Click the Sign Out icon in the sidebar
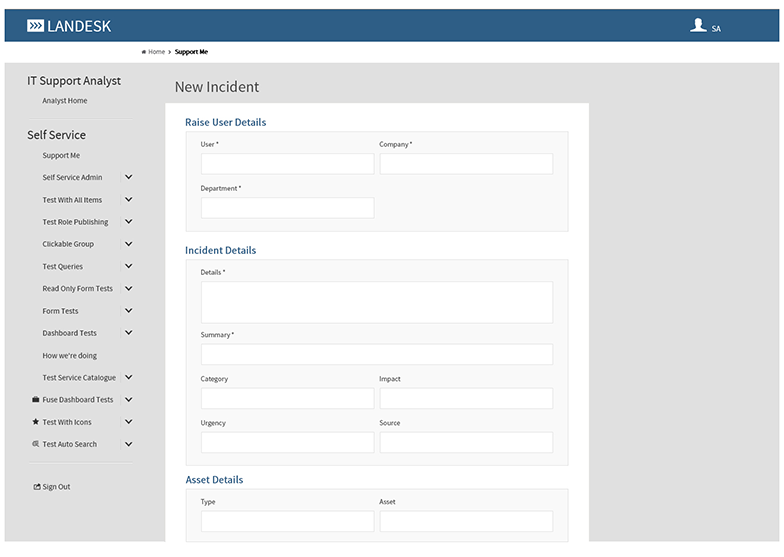 pos(37,487)
